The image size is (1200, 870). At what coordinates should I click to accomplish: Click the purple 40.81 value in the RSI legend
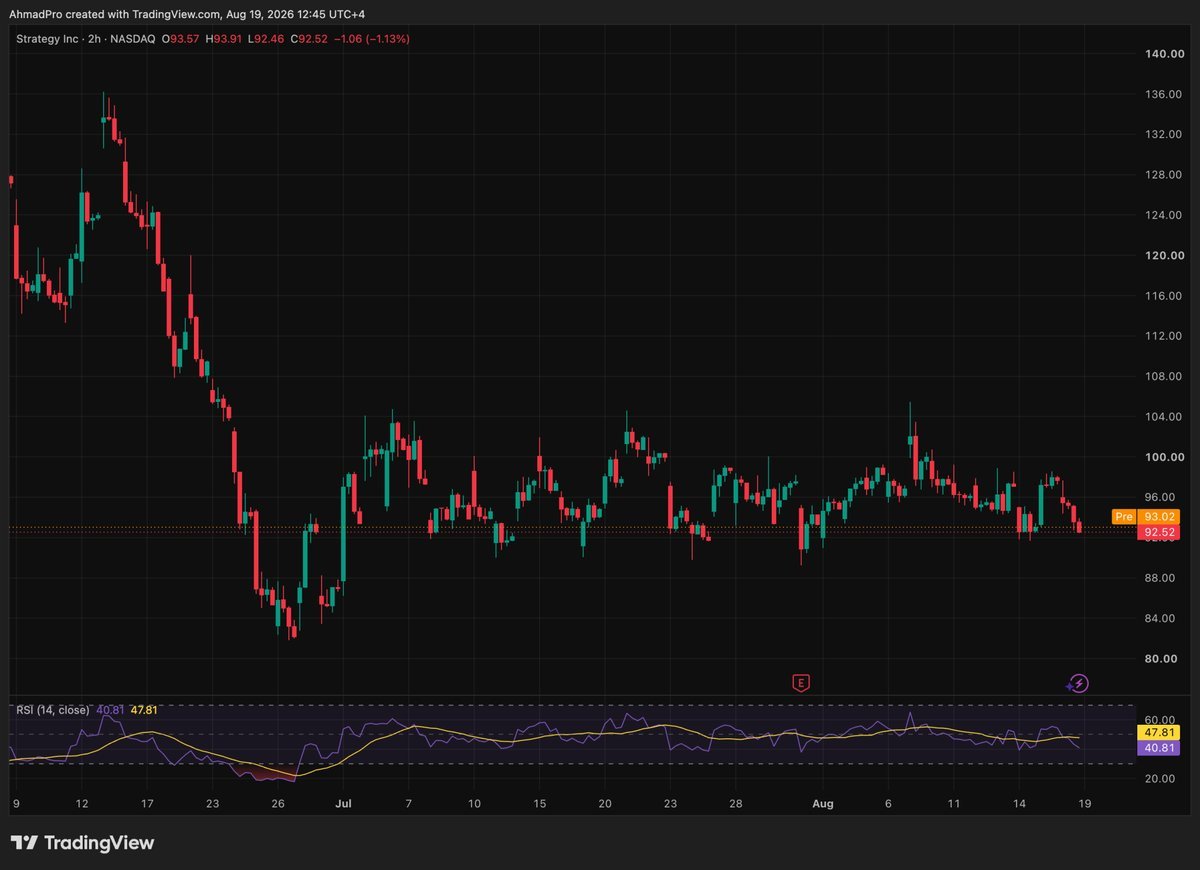[110, 710]
